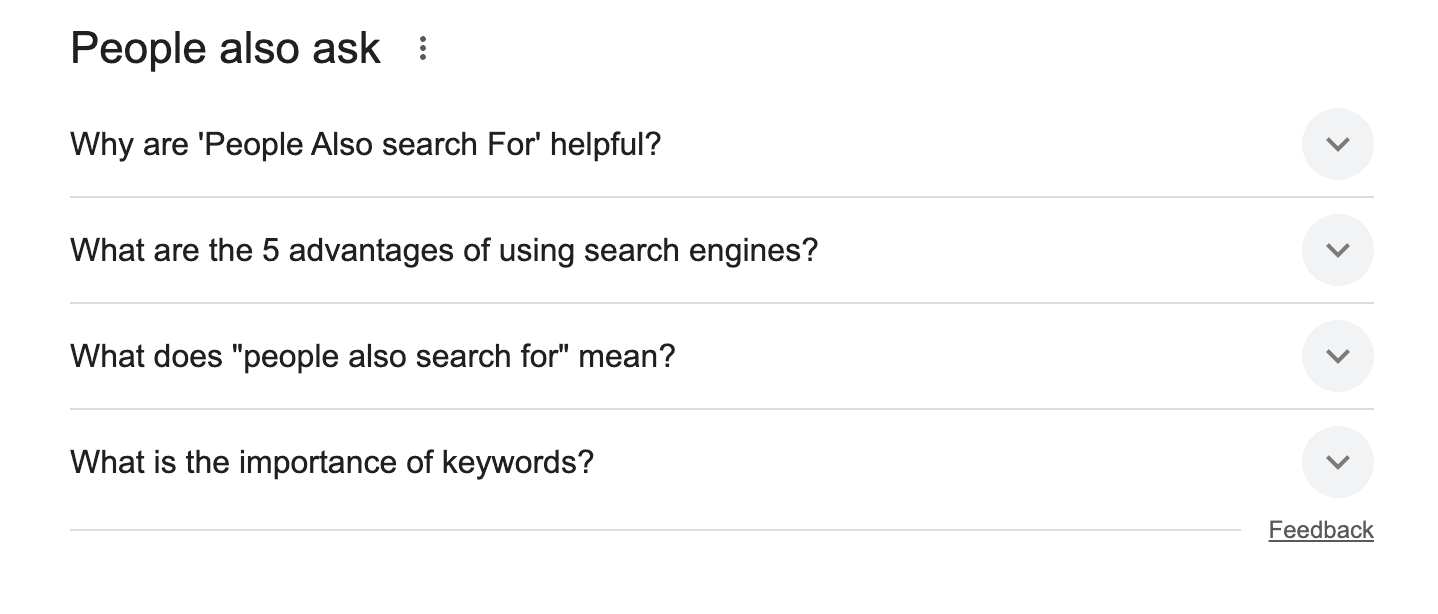Click the kebab menu next to People also ask
The width and height of the screenshot is (1438, 614).
pyautogui.click(x=423, y=48)
